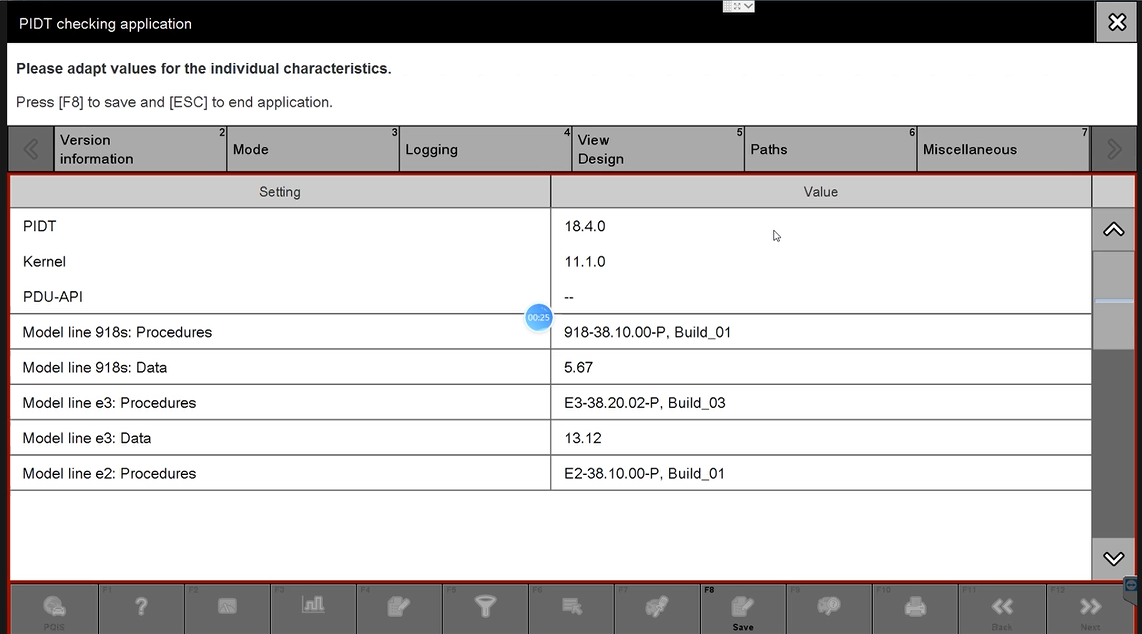Click the scroll up arrow button

point(1113,230)
